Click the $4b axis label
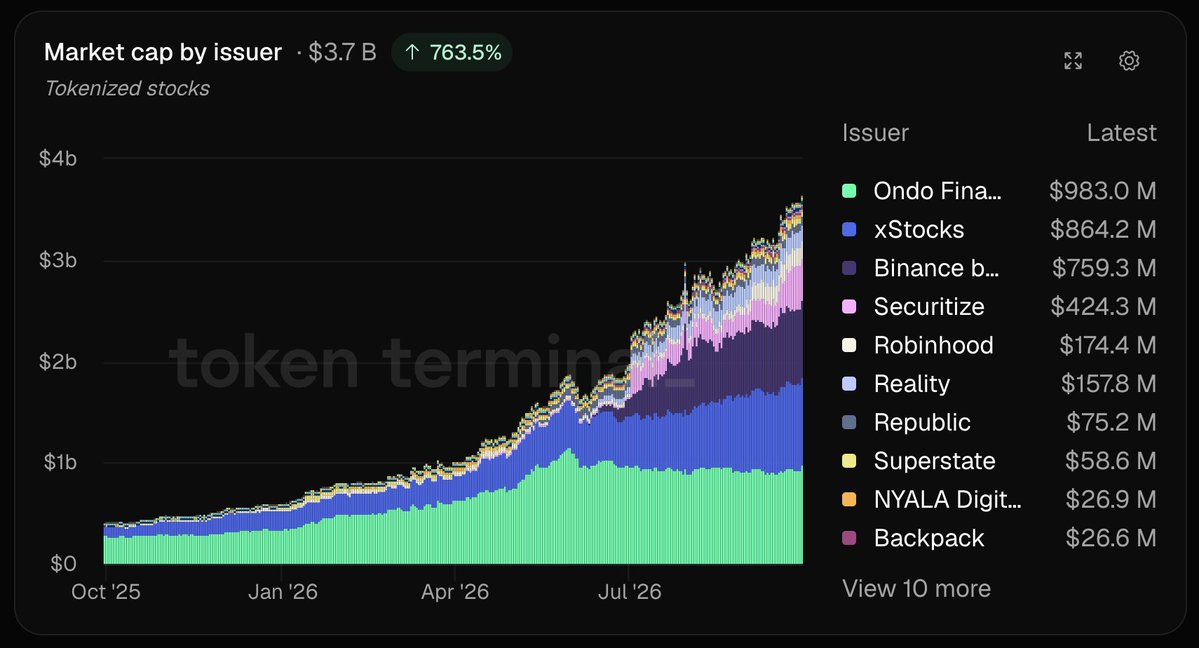1199x648 pixels. pyautogui.click(x=58, y=158)
